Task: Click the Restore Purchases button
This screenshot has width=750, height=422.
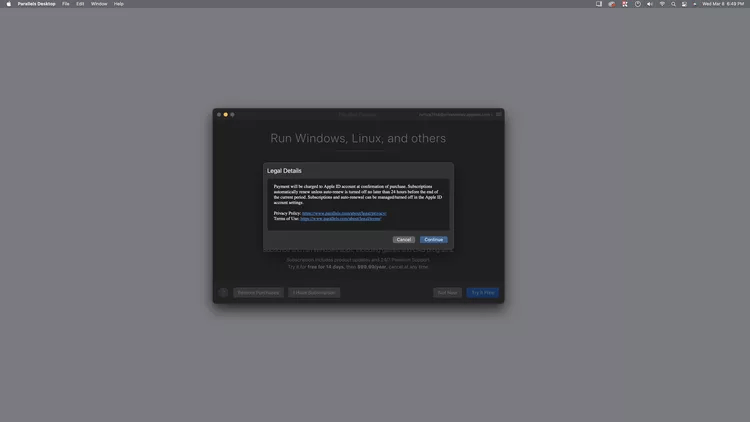Action: pos(258,292)
